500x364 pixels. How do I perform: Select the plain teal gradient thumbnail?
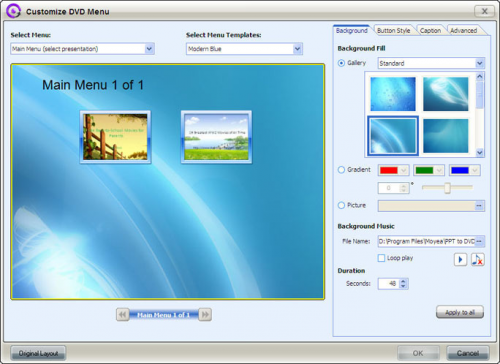[446, 136]
